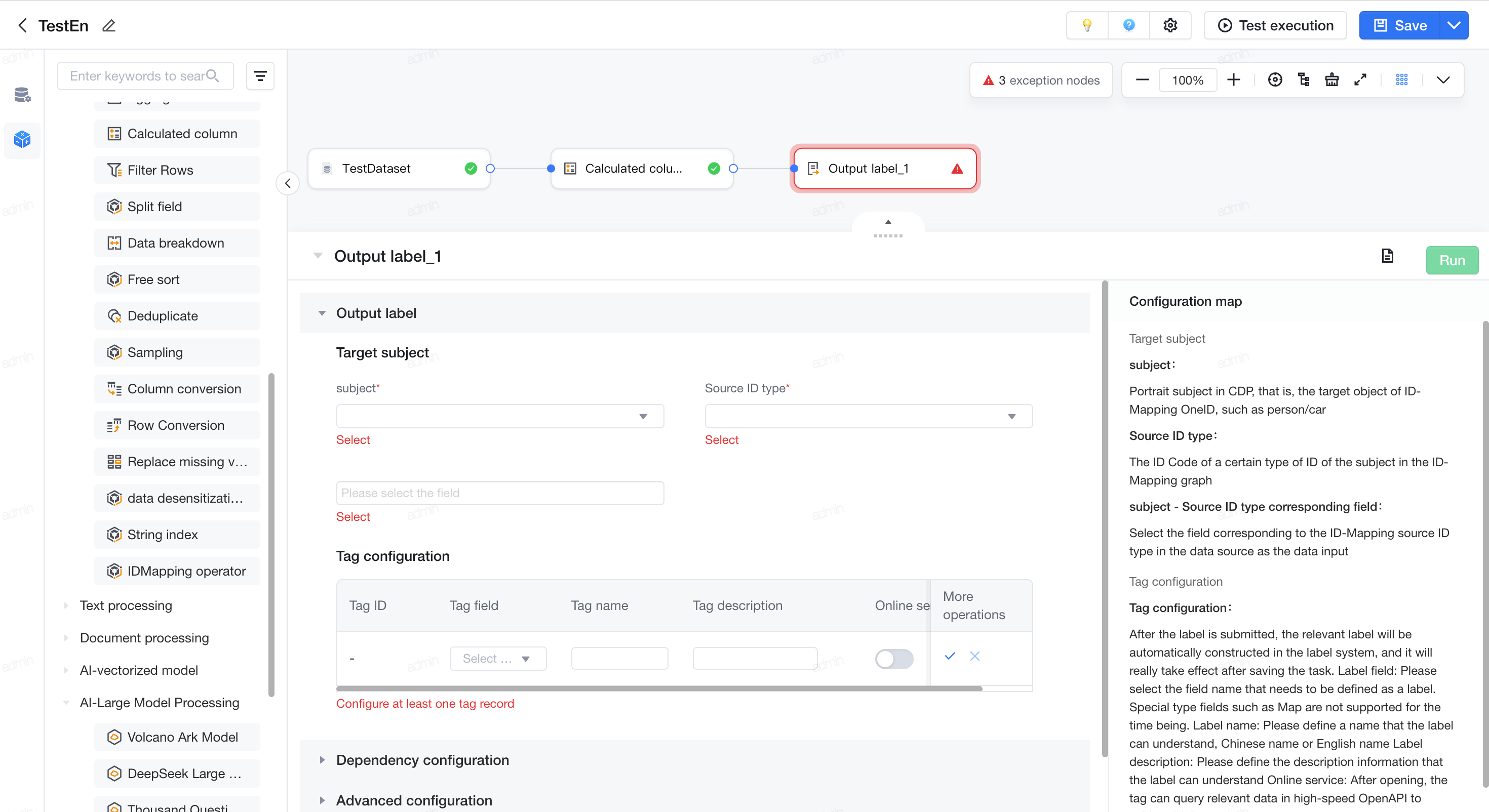The image size is (1489, 812).
Task: Cancel the tag row with the X
Action: pyautogui.click(x=974, y=656)
